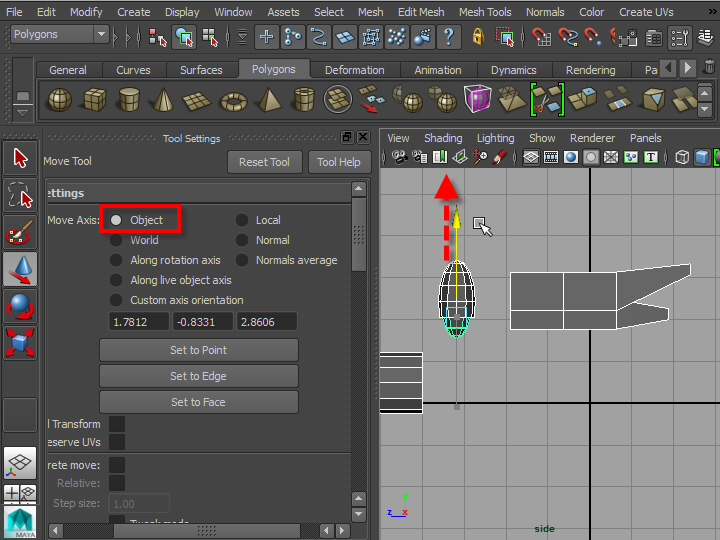720x540 pixels.
Task: Activate the Move tool cone icon
Action: [20, 269]
